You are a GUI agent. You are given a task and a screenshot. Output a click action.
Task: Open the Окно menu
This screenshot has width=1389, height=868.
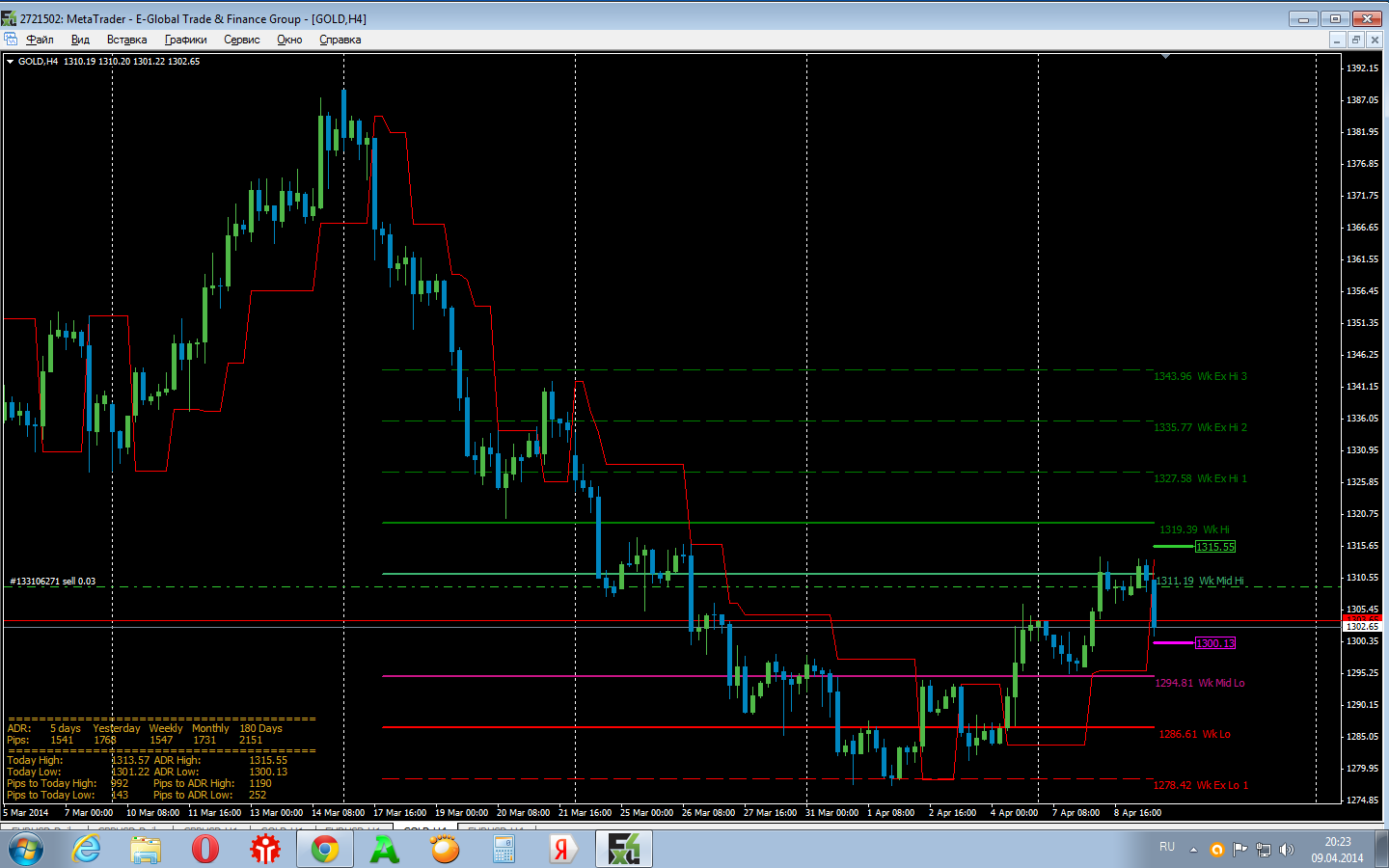[x=289, y=40]
